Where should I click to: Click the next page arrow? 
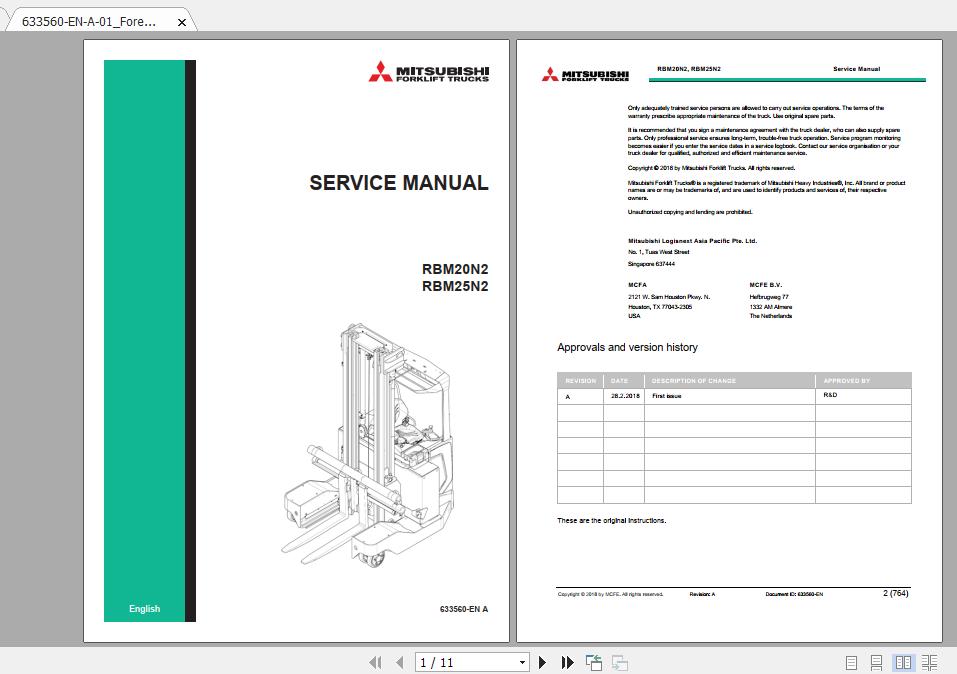(x=542, y=662)
